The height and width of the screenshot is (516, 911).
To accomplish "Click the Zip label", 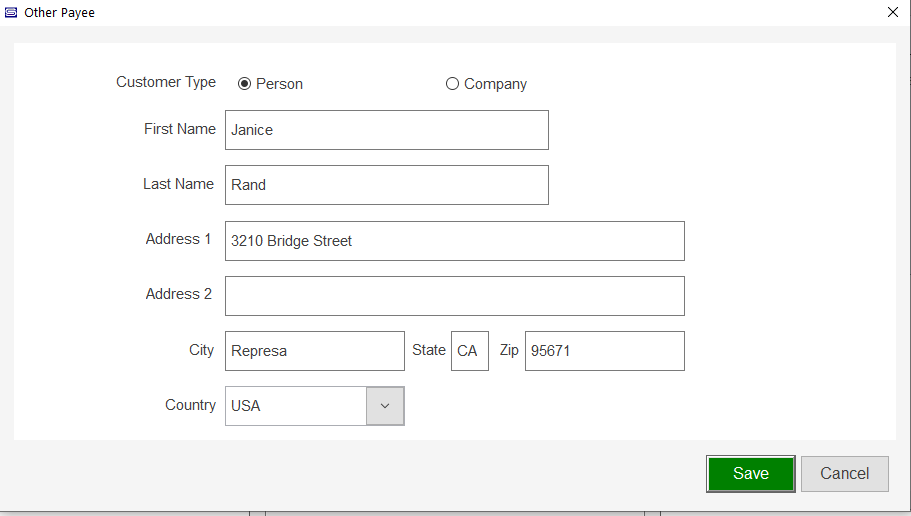I will [509, 350].
